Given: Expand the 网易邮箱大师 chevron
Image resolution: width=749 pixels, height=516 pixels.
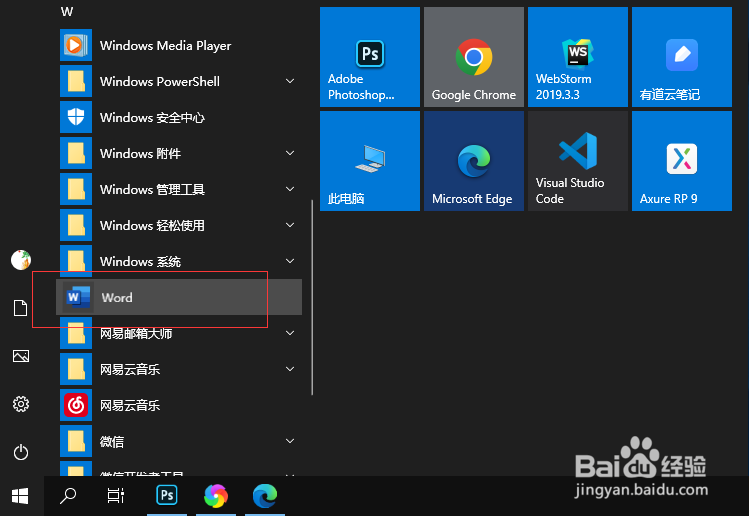Looking at the screenshot, I should pyautogui.click(x=289, y=333).
